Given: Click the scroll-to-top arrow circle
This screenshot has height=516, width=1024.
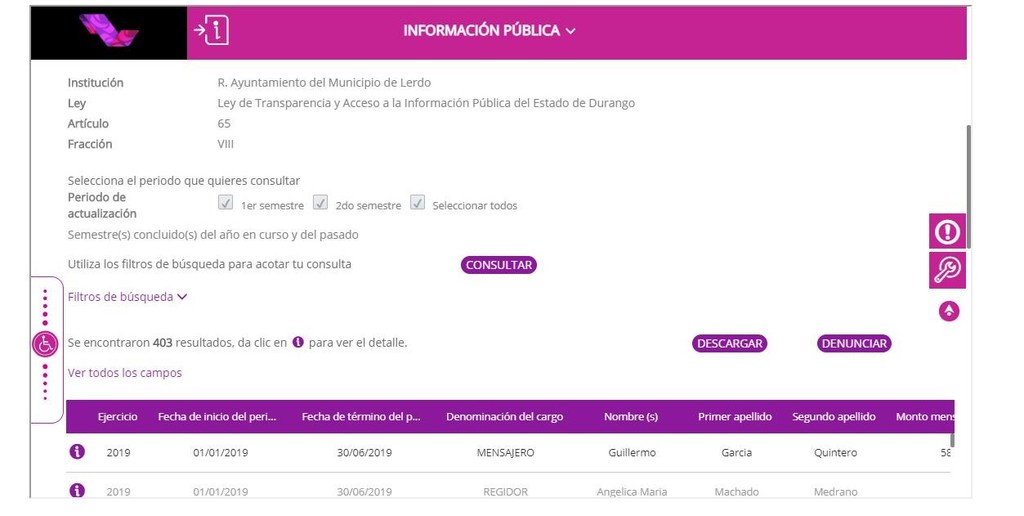Looking at the screenshot, I should pyautogui.click(x=949, y=311).
